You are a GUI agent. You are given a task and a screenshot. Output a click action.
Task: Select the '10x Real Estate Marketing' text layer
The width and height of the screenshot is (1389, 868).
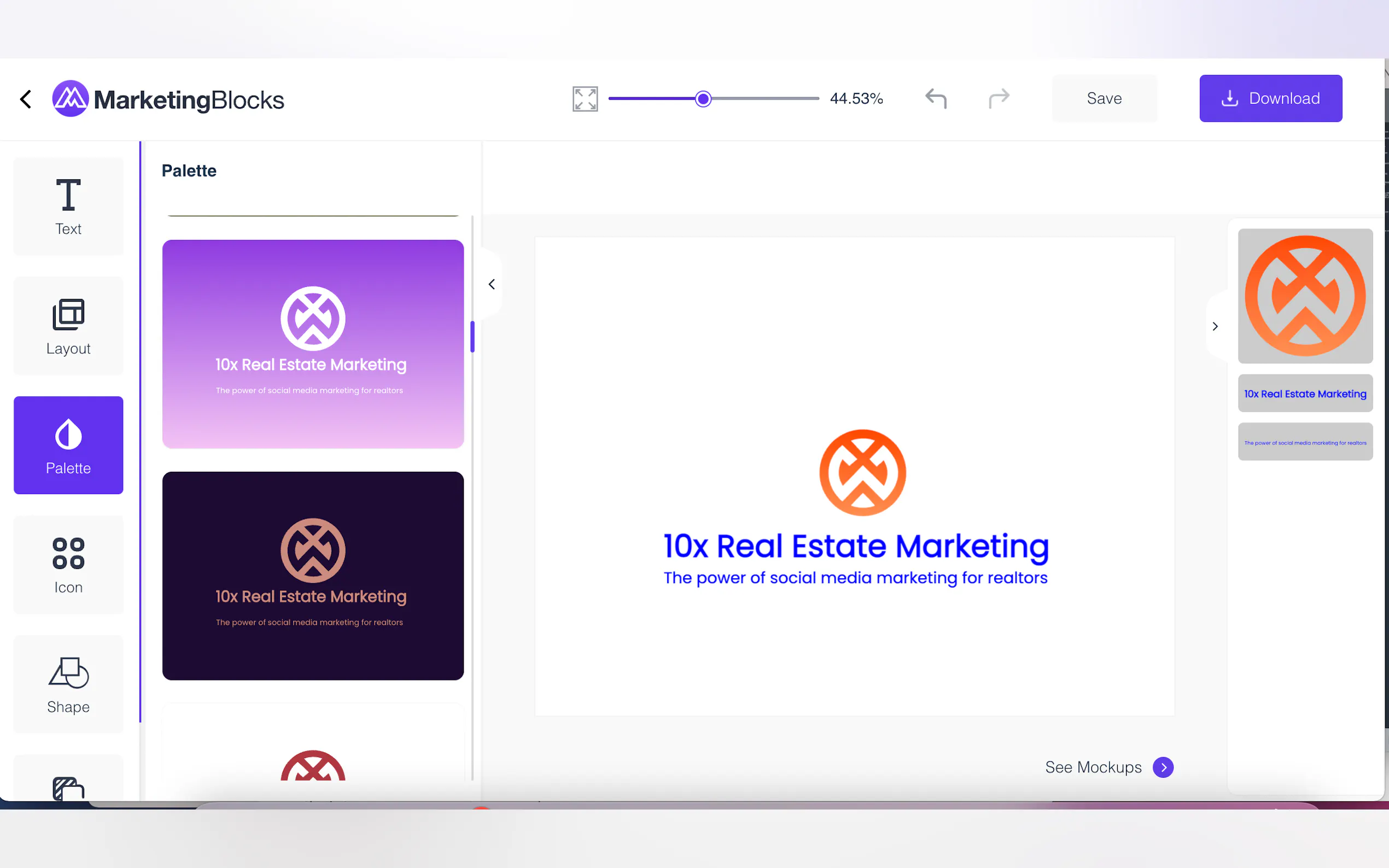(1305, 393)
